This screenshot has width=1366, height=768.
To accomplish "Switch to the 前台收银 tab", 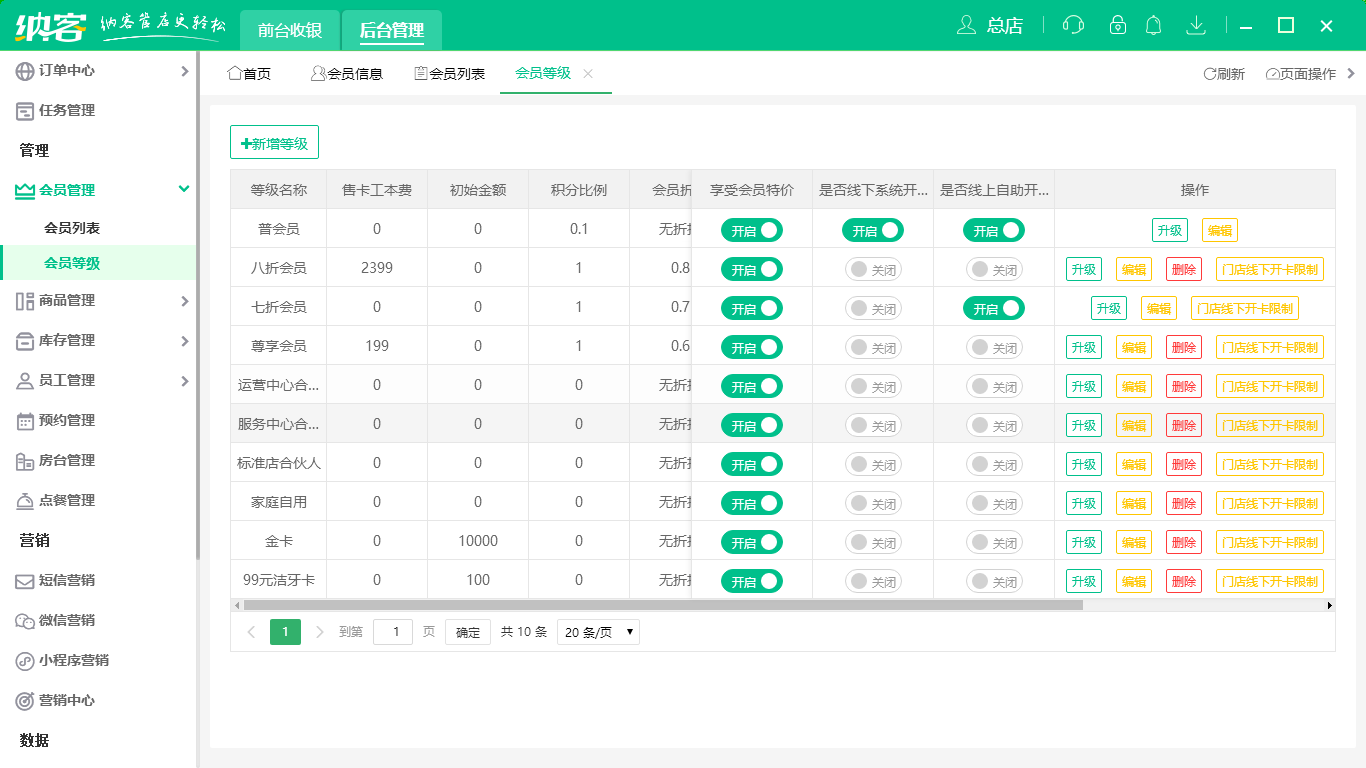I will click(x=290, y=30).
